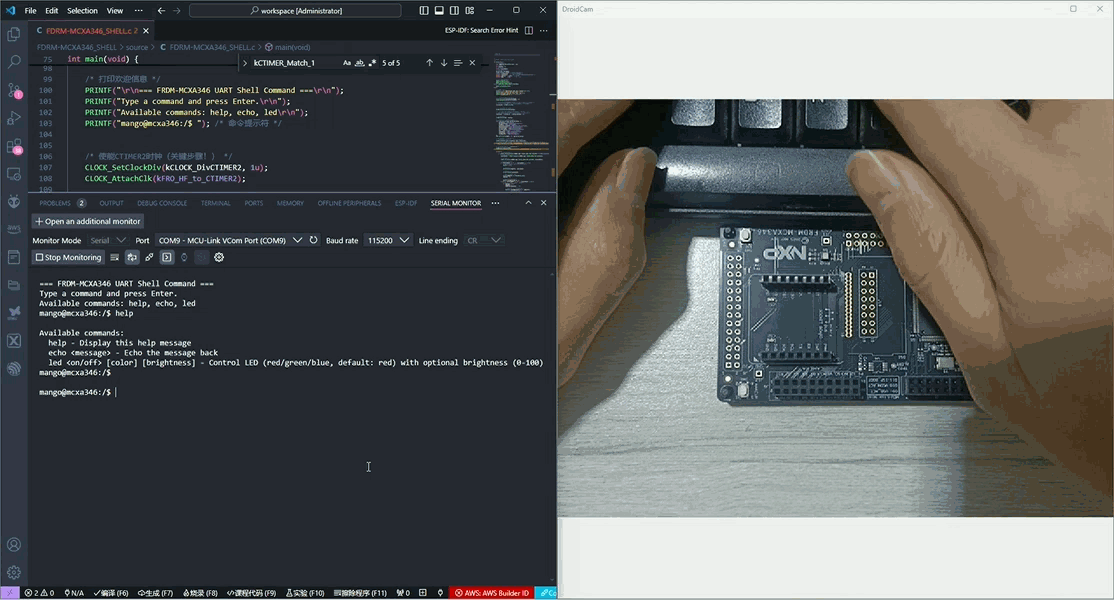The image size is (1114, 600).
Task: Open serial monitor settings gear
Action: 219,257
